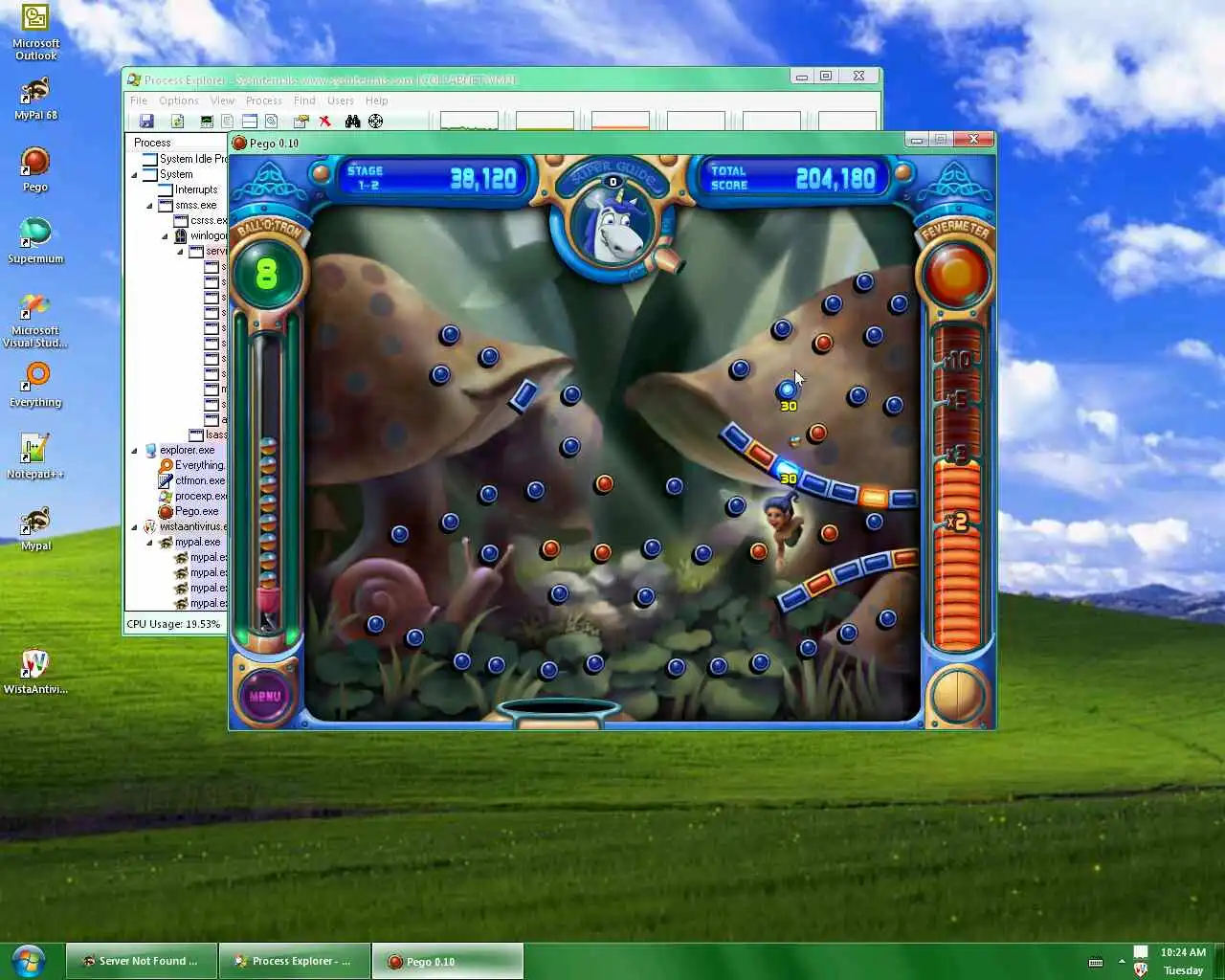1225x980 pixels.
Task: Click the Save icon in Process Explorer toolbar
Action: point(146,121)
